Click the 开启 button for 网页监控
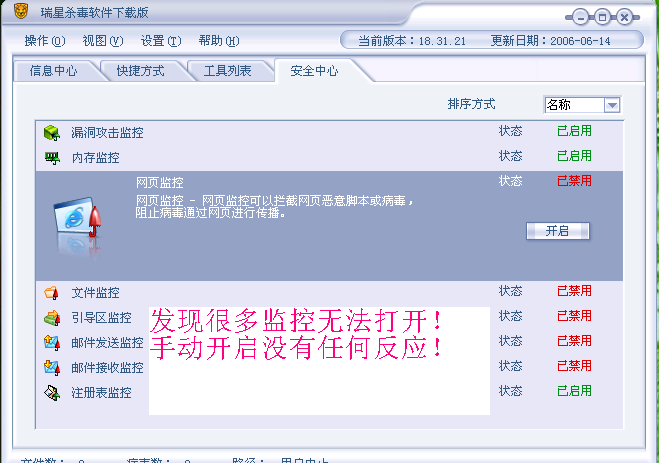This screenshot has height=463, width=659. 558,231
